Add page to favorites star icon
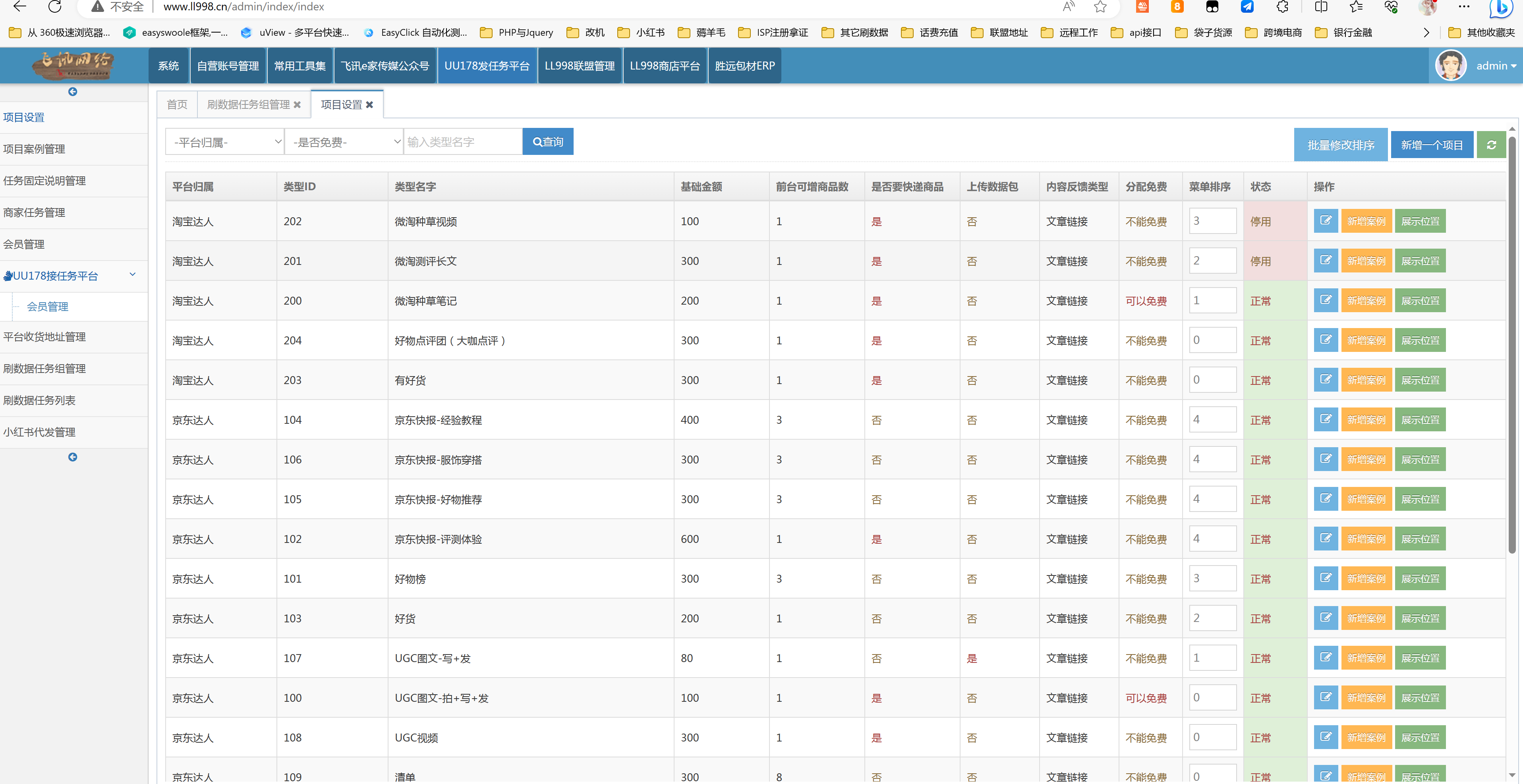The width and height of the screenshot is (1523, 784). (x=1100, y=6)
